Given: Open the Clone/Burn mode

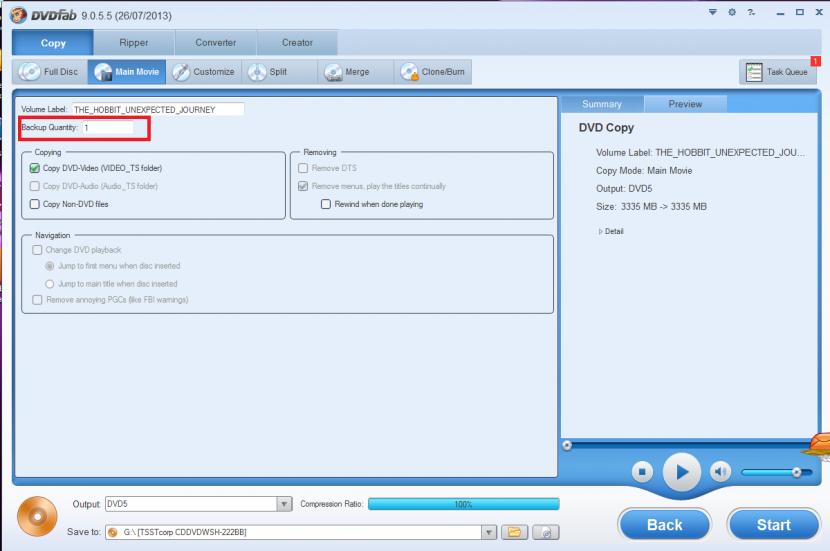Looking at the screenshot, I should point(432,71).
